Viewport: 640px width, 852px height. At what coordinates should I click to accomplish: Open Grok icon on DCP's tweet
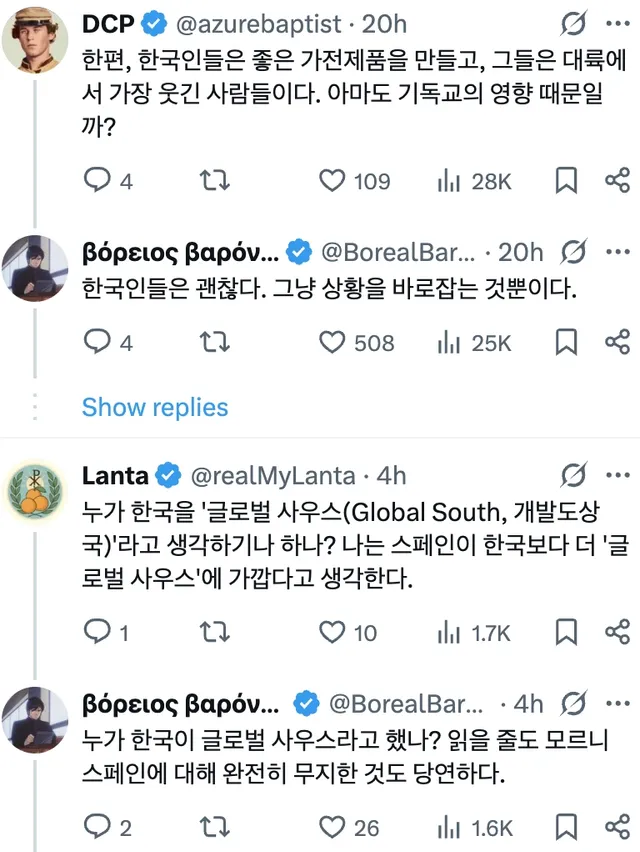(x=575, y=22)
